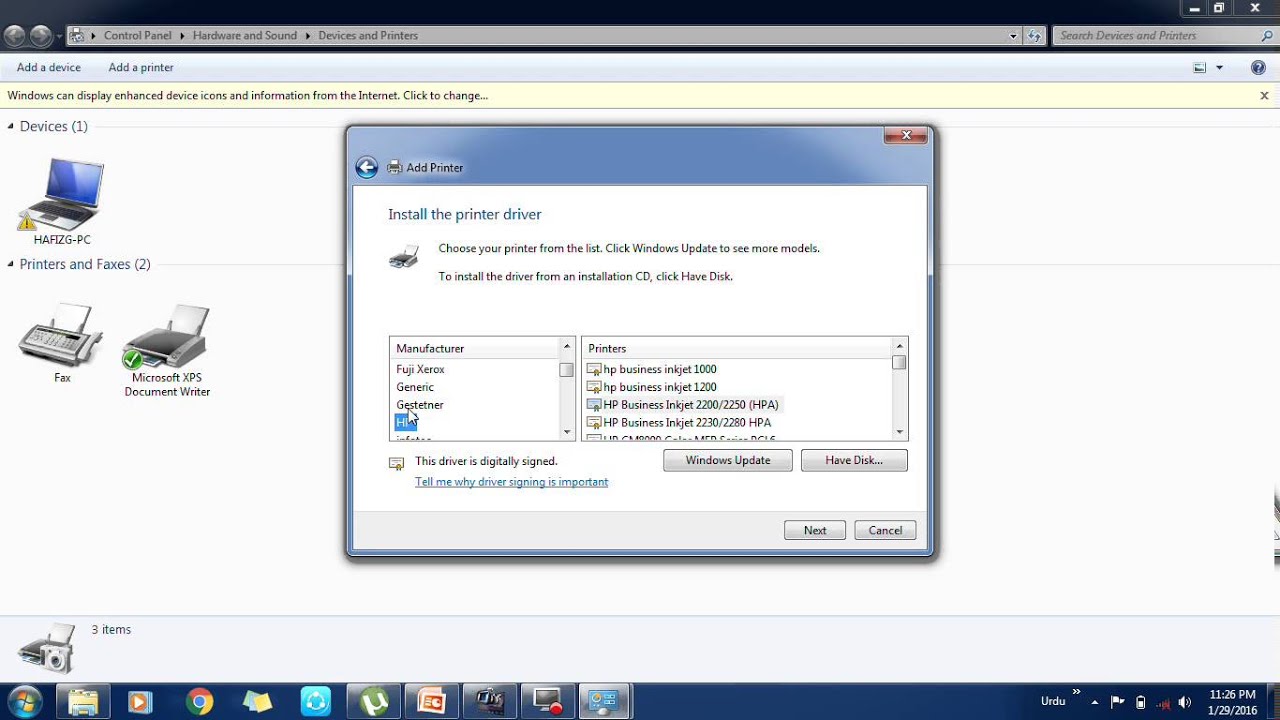
Task: Click the Action Center flag tray icon
Action: 1118,702
